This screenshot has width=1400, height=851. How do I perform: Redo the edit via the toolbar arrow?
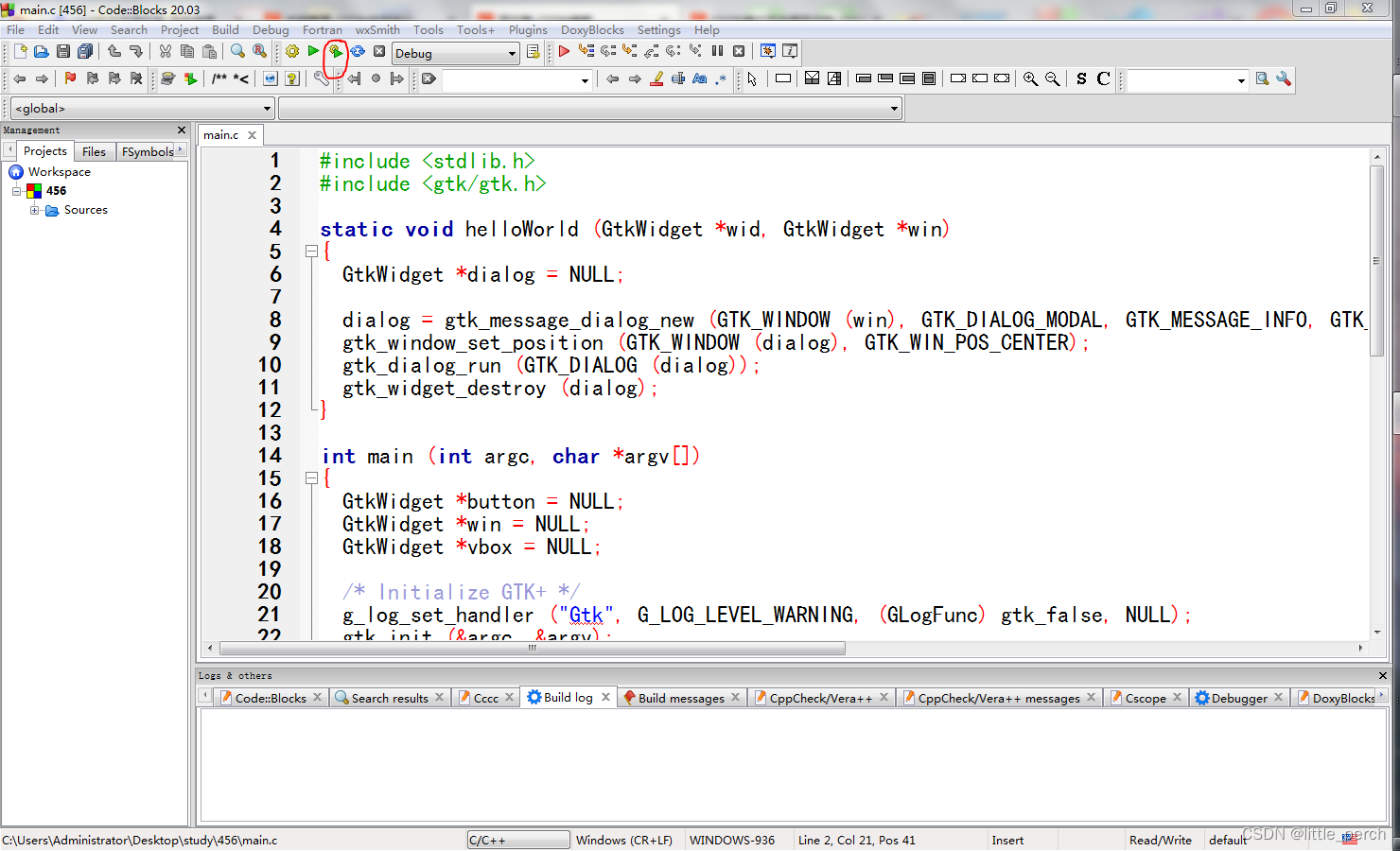(x=136, y=52)
